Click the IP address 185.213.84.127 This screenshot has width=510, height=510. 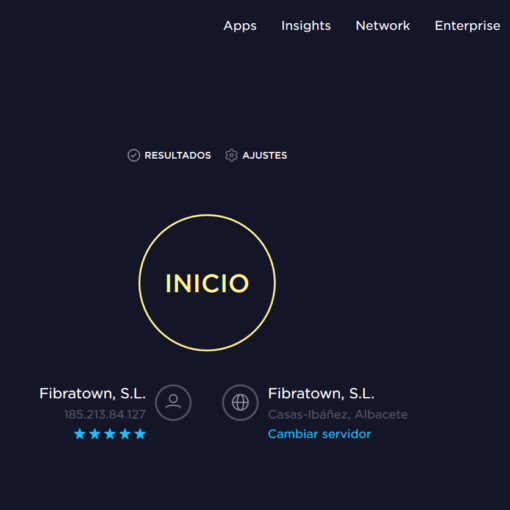(105, 414)
